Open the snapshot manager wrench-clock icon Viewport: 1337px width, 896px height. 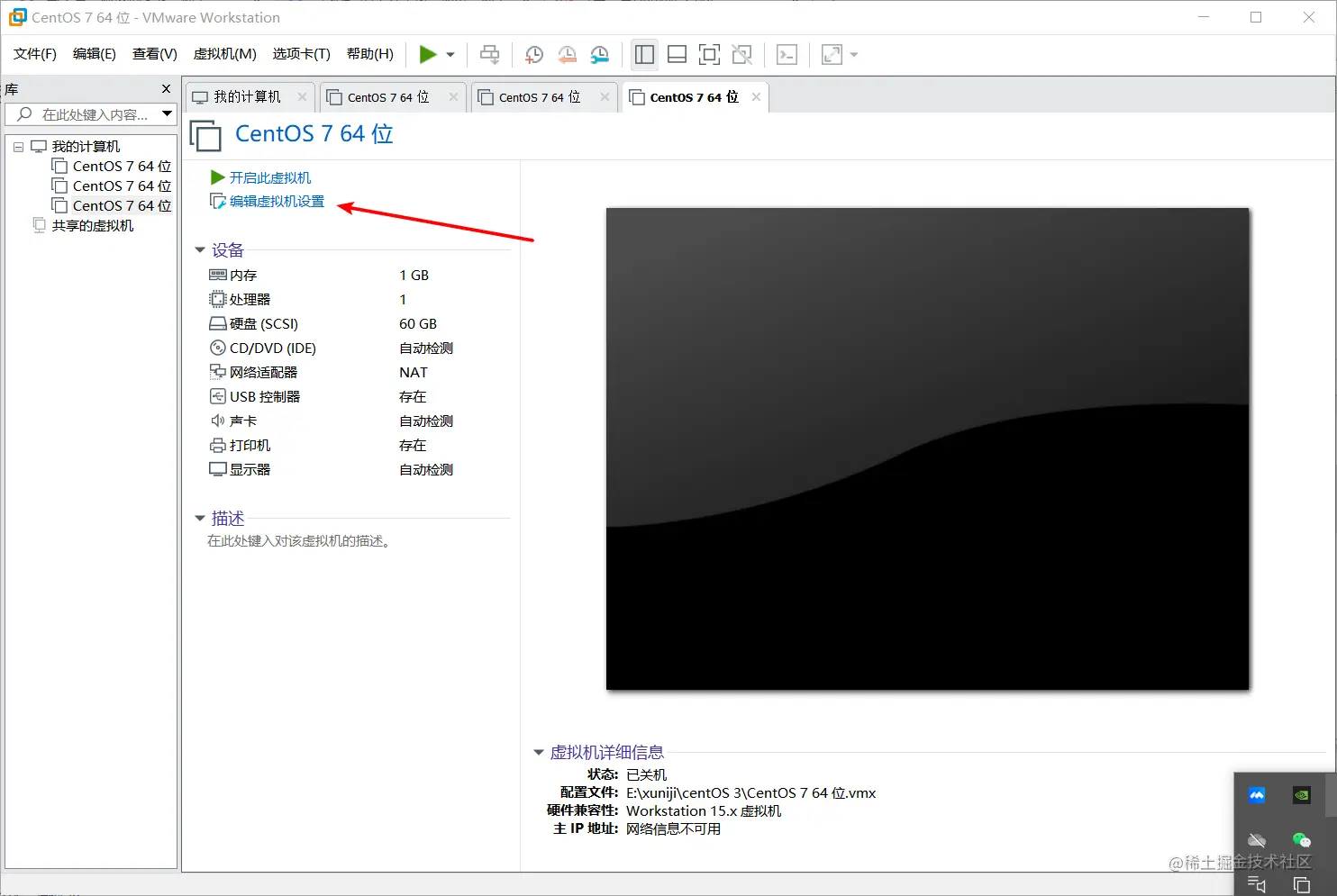click(x=599, y=55)
